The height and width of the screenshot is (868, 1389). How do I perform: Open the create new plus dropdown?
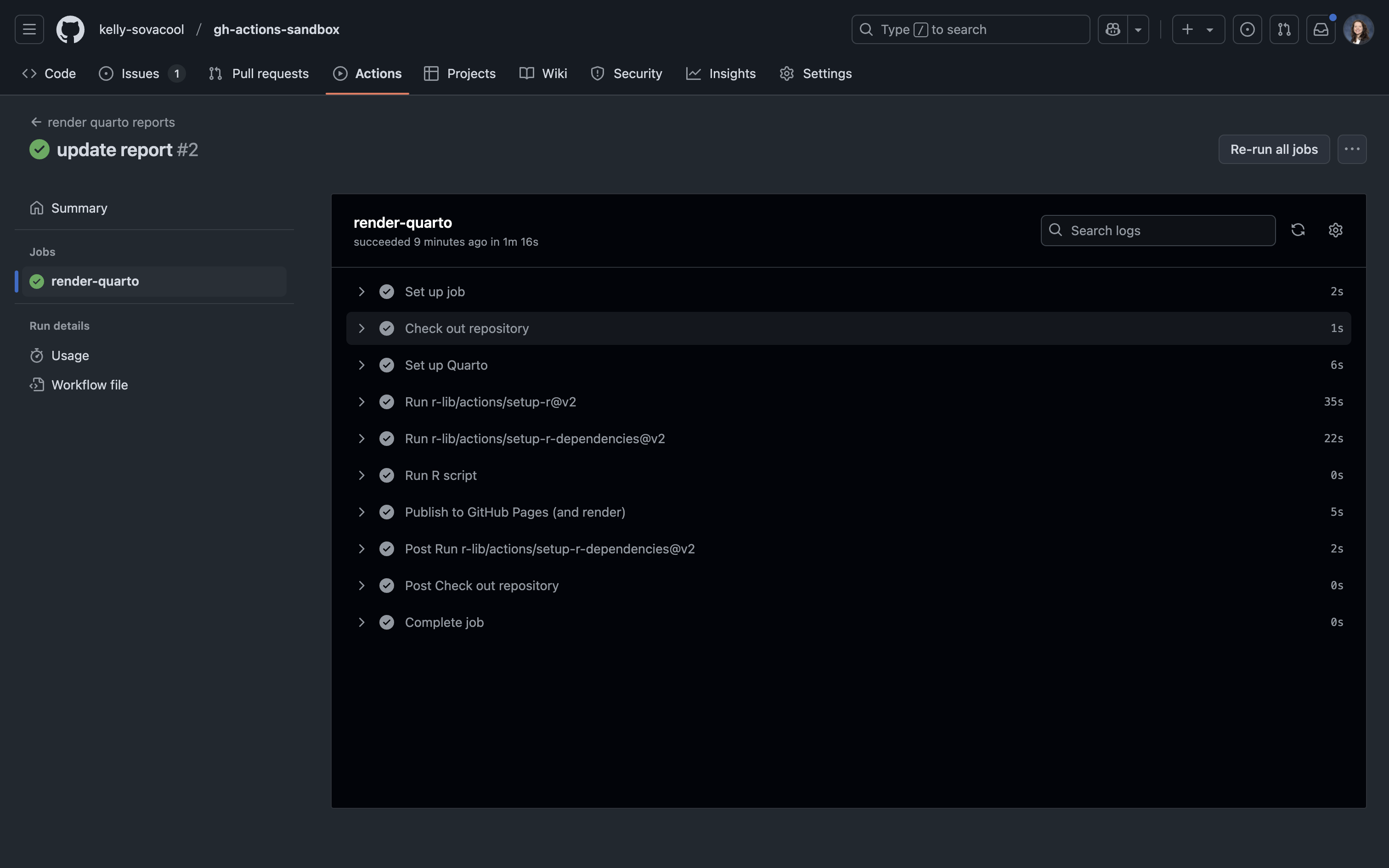(x=1198, y=29)
